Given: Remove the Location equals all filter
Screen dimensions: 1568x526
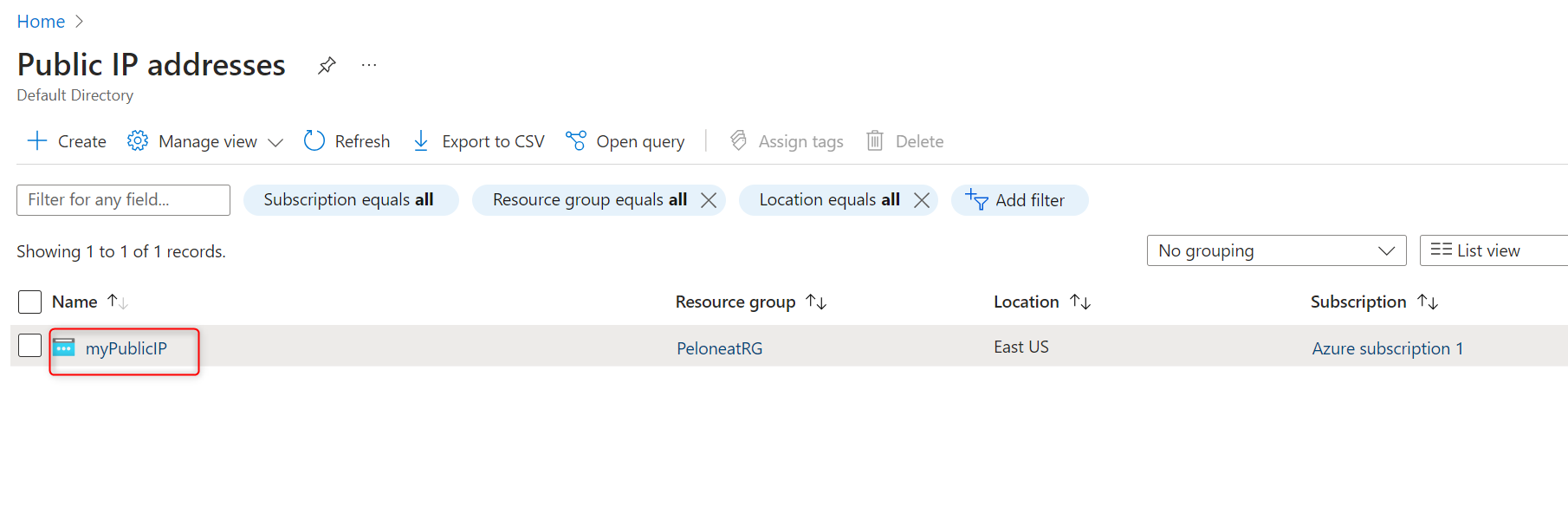Looking at the screenshot, I should pyautogui.click(x=922, y=200).
